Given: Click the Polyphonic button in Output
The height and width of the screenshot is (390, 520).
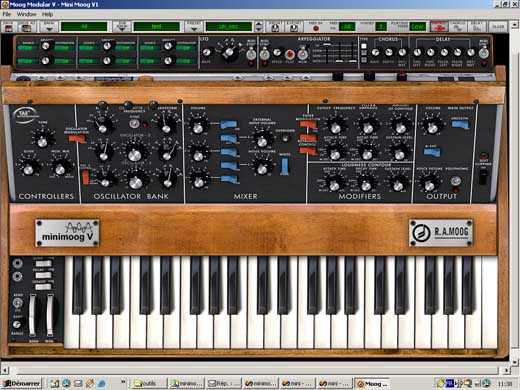Looking at the screenshot, I should pyautogui.click(x=456, y=181).
